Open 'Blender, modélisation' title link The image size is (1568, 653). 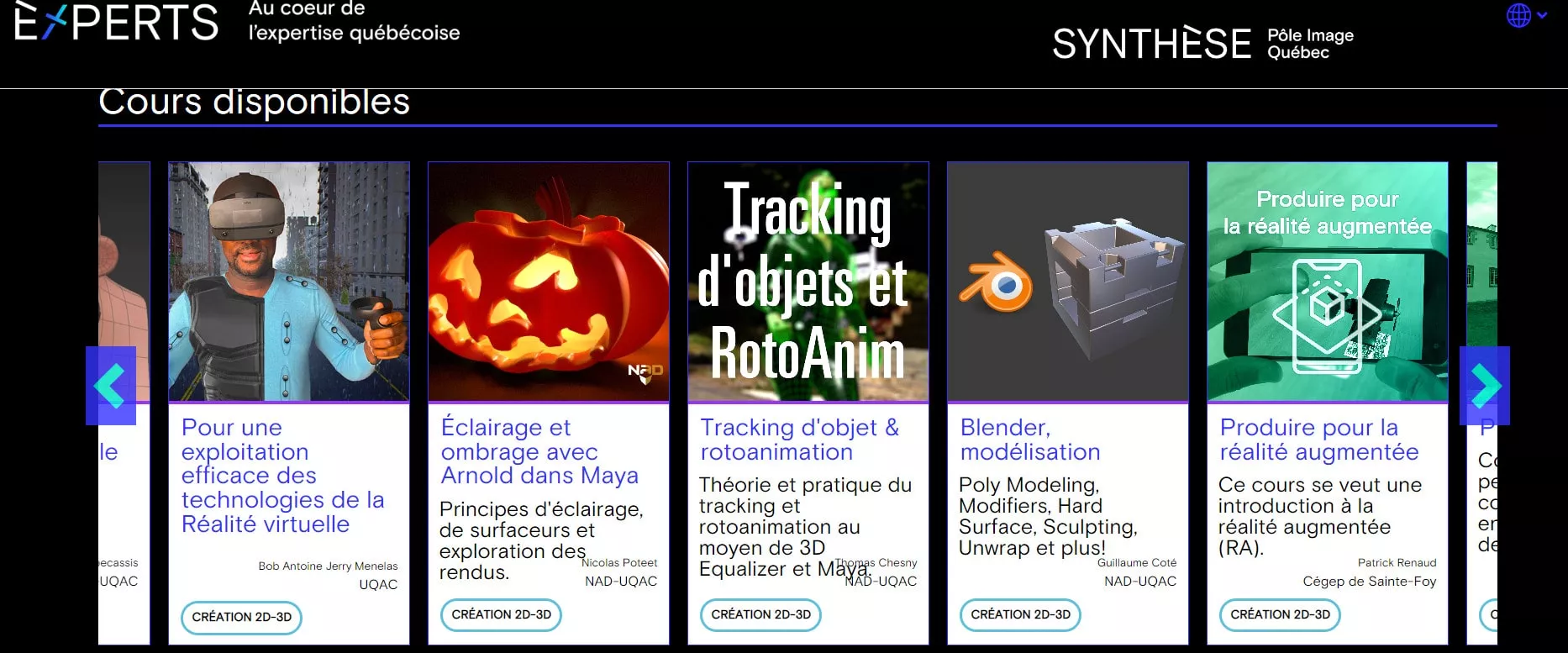1030,440
